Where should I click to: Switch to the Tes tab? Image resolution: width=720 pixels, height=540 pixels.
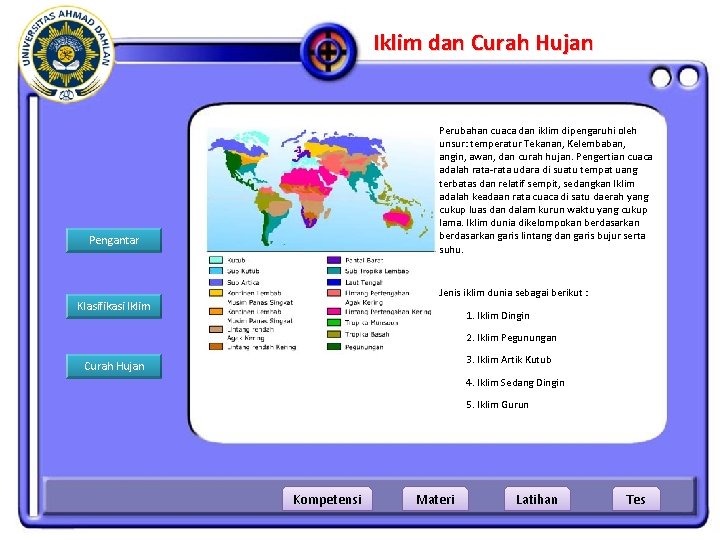[x=636, y=499]
